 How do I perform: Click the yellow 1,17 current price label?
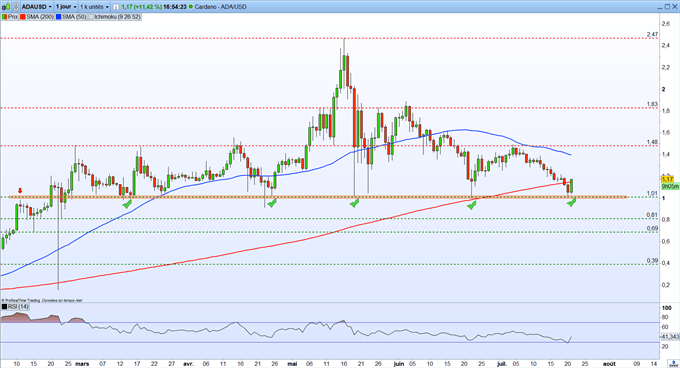(x=667, y=179)
